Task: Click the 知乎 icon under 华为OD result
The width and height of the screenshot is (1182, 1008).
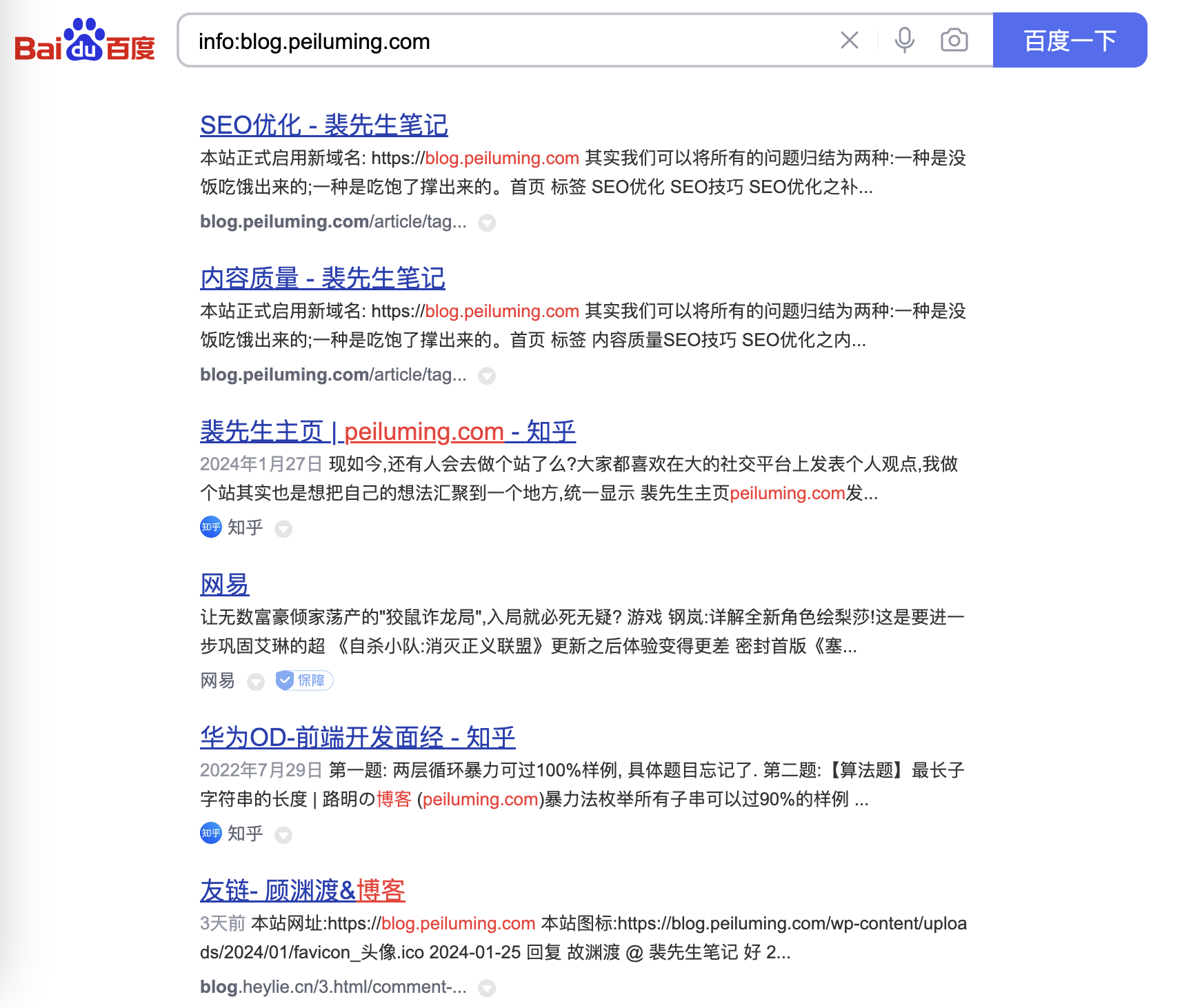Action: [210, 834]
